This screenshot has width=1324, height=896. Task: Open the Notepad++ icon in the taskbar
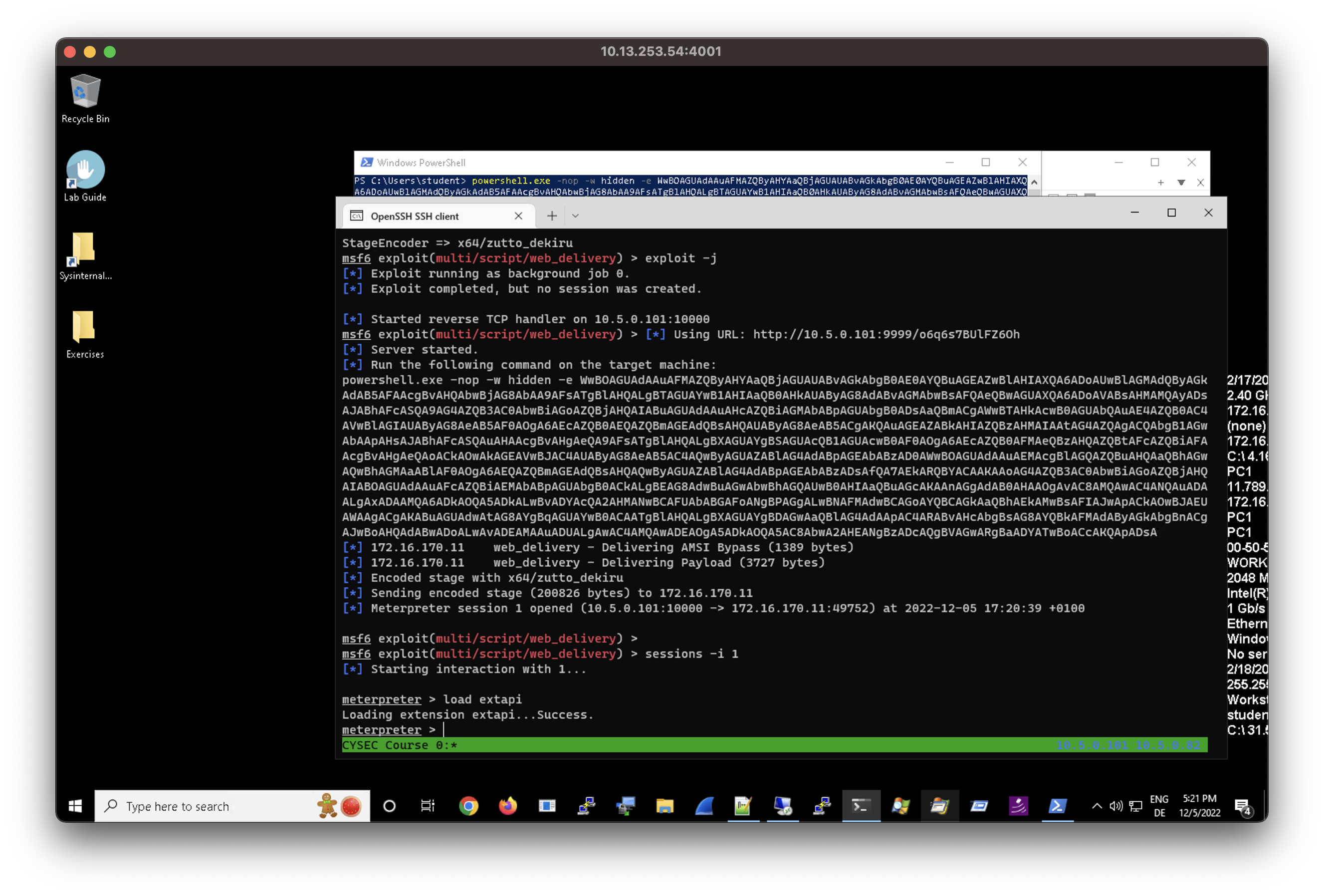743,806
